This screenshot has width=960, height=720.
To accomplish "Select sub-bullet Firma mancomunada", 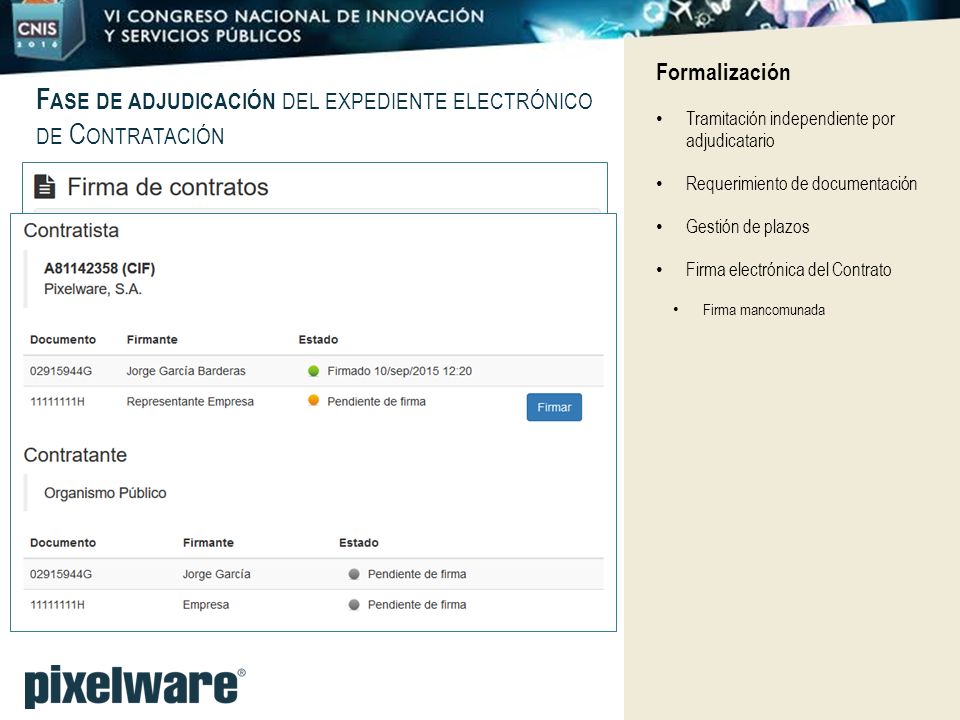I will click(763, 310).
